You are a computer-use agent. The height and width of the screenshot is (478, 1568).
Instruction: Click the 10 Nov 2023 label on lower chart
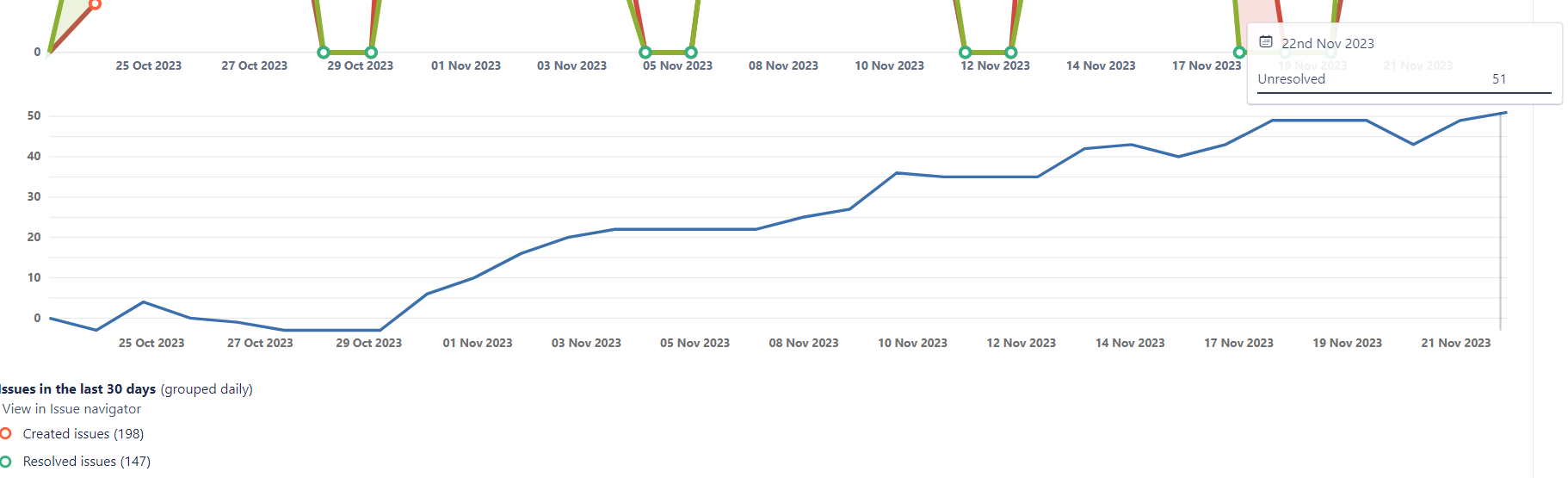[912, 343]
